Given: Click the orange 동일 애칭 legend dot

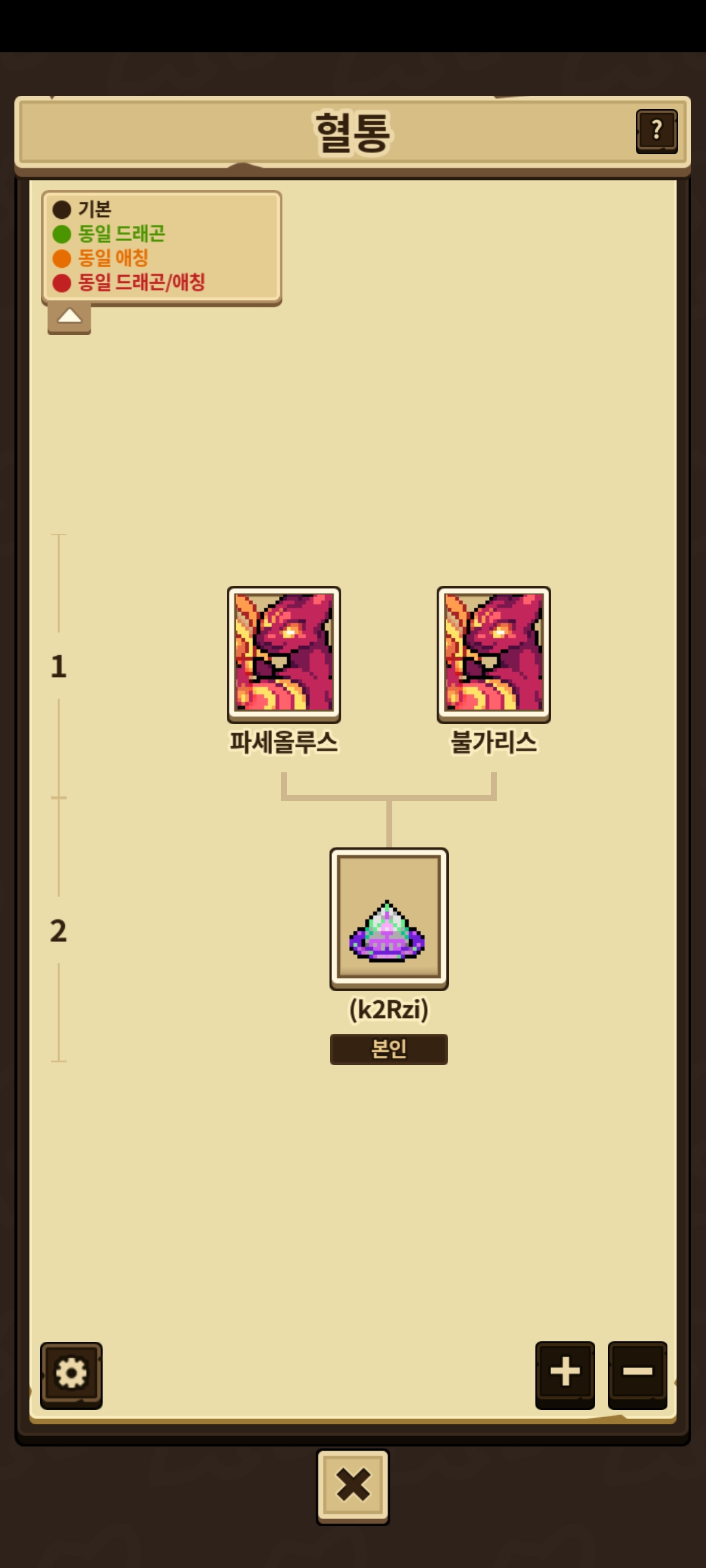Looking at the screenshot, I should coord(62,258).
